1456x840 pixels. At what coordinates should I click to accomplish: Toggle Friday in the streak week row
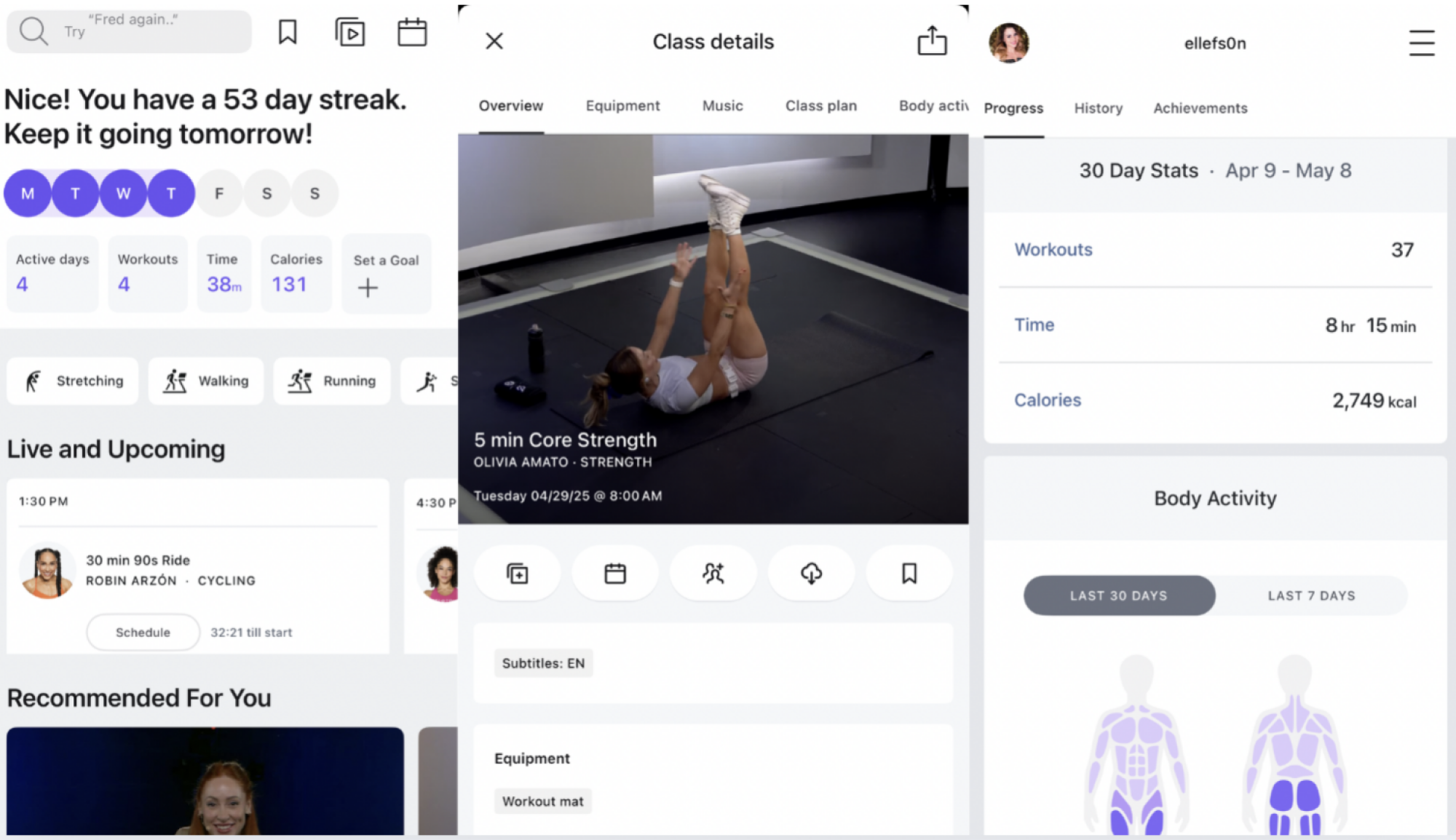pos(219,194)
